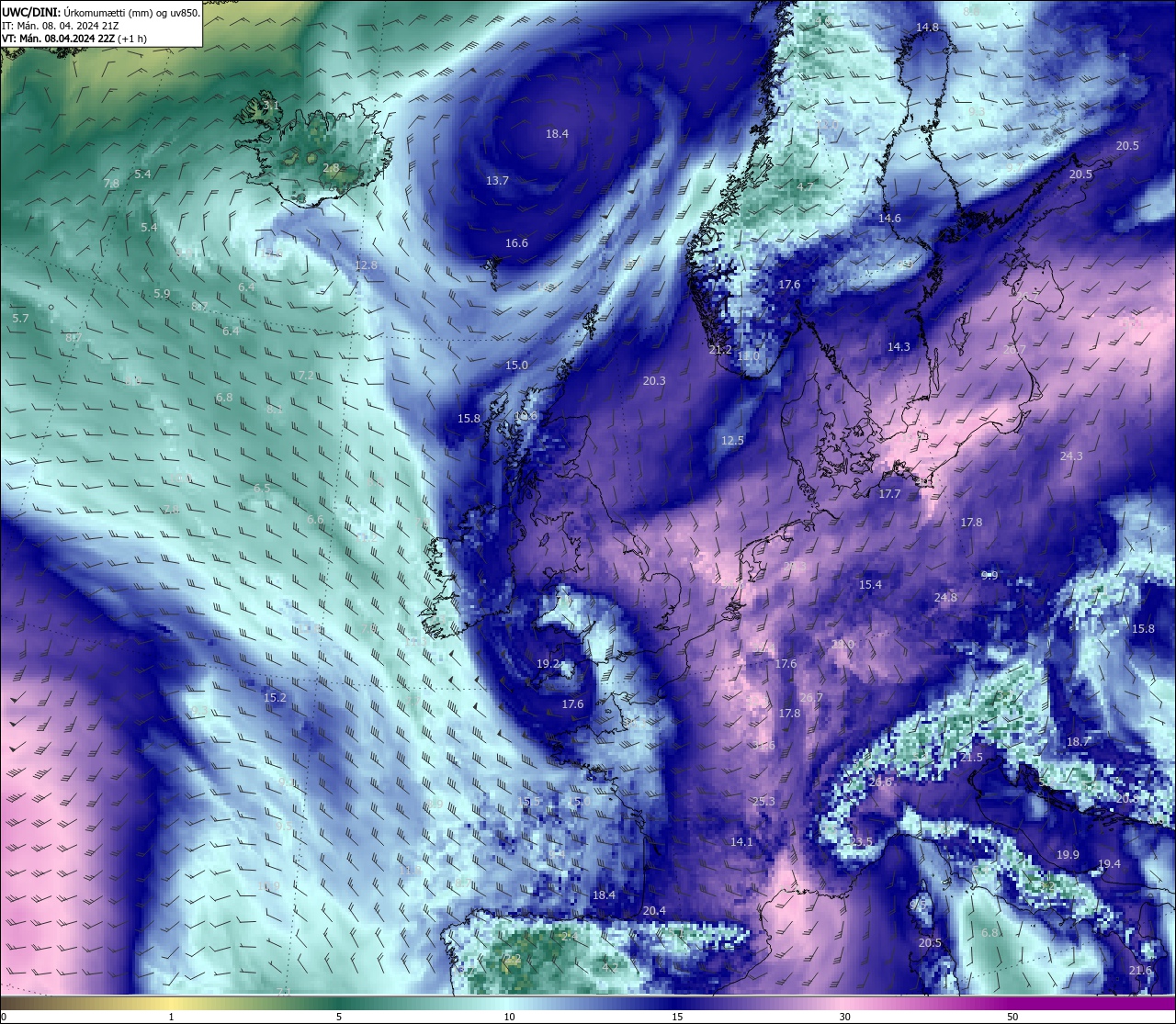Click the 15.4 value label
This screenshot has width=1176, height=1024.
coord(870,585)
